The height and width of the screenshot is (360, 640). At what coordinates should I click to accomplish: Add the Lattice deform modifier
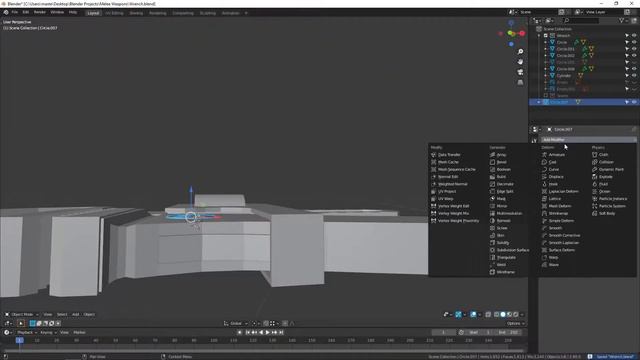(551, 199)
